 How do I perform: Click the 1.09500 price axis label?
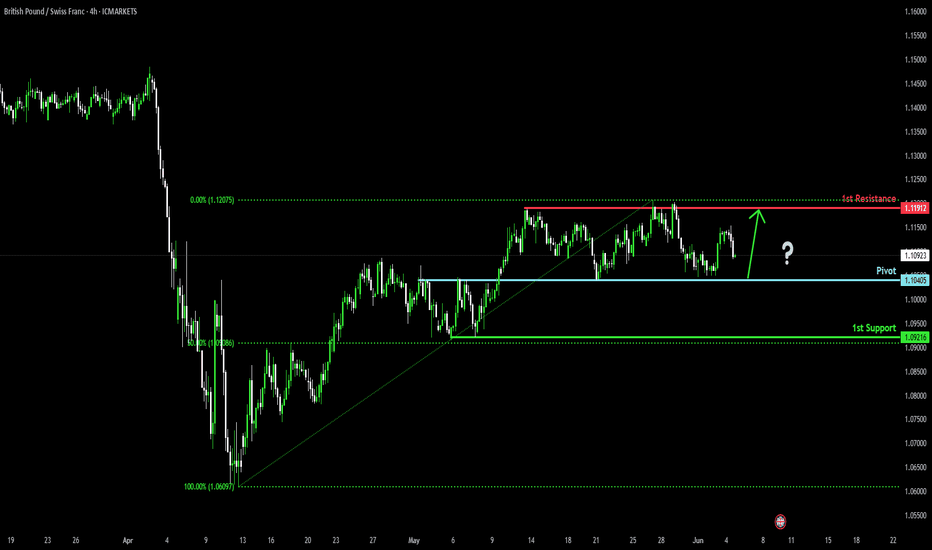click(x=915, y=324)
